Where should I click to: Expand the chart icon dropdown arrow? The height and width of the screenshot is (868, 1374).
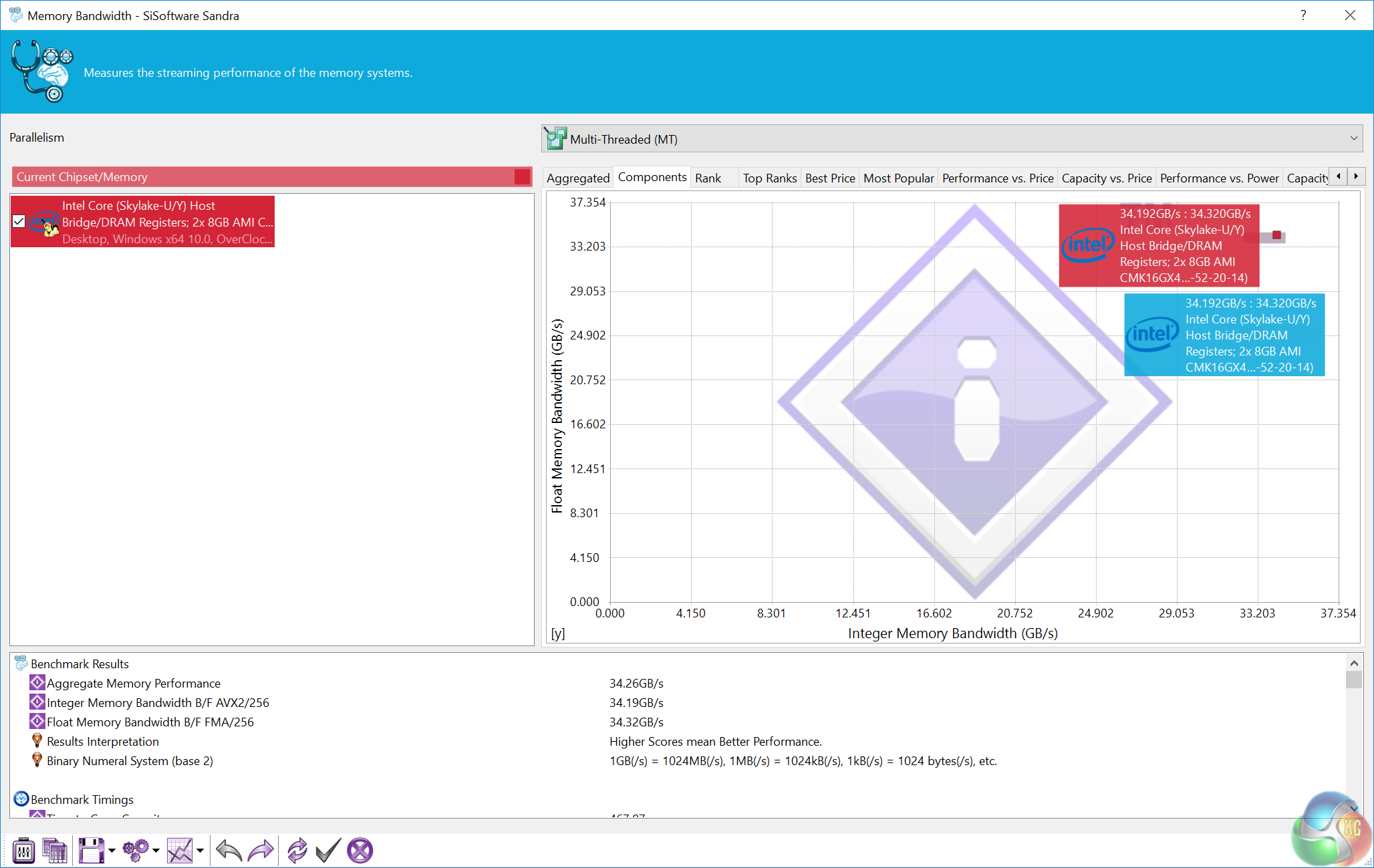coord(200,851)
